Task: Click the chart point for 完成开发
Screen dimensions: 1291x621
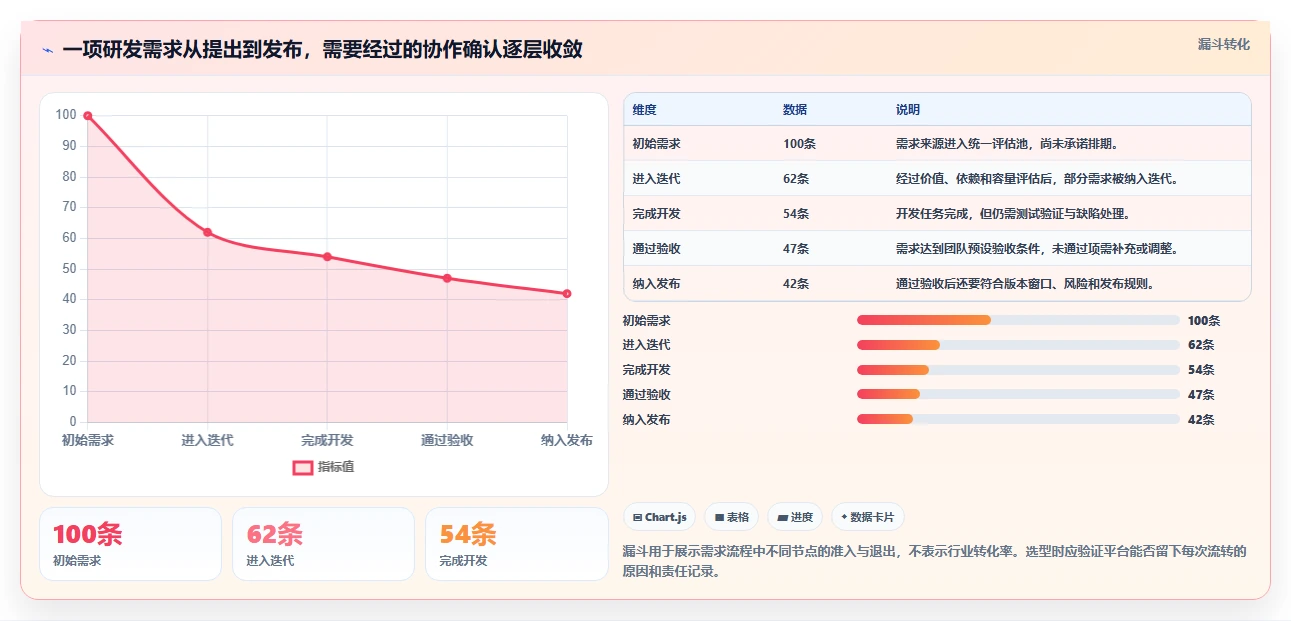Action: pos(327,257)
